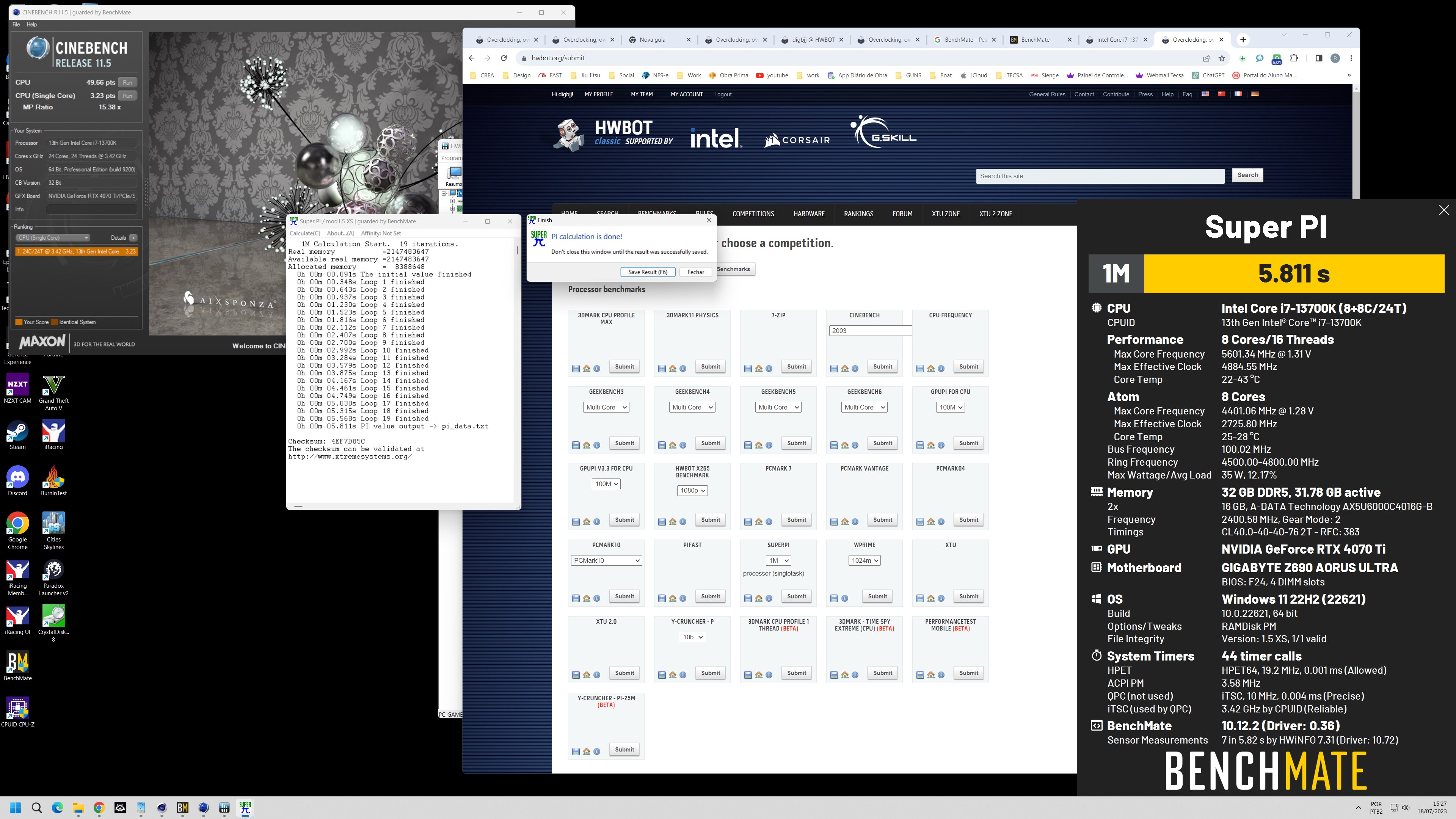Click the home icon in the PCMARK 7 card
The height and width of the screenshot is (819, 1456).
758,522
